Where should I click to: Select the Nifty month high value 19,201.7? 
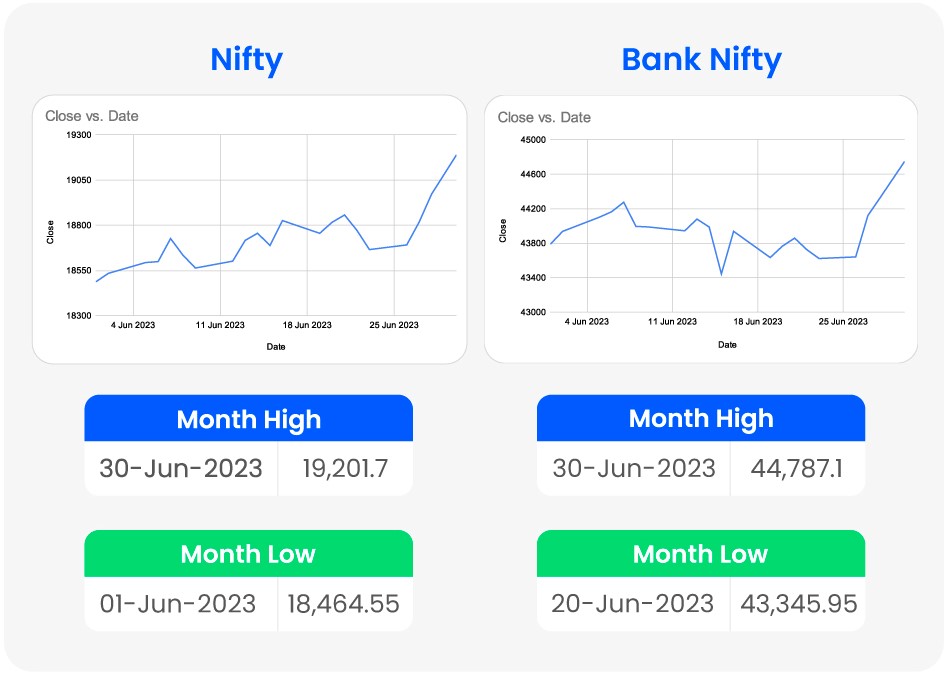pyautogui.click(x=346, y=468)
